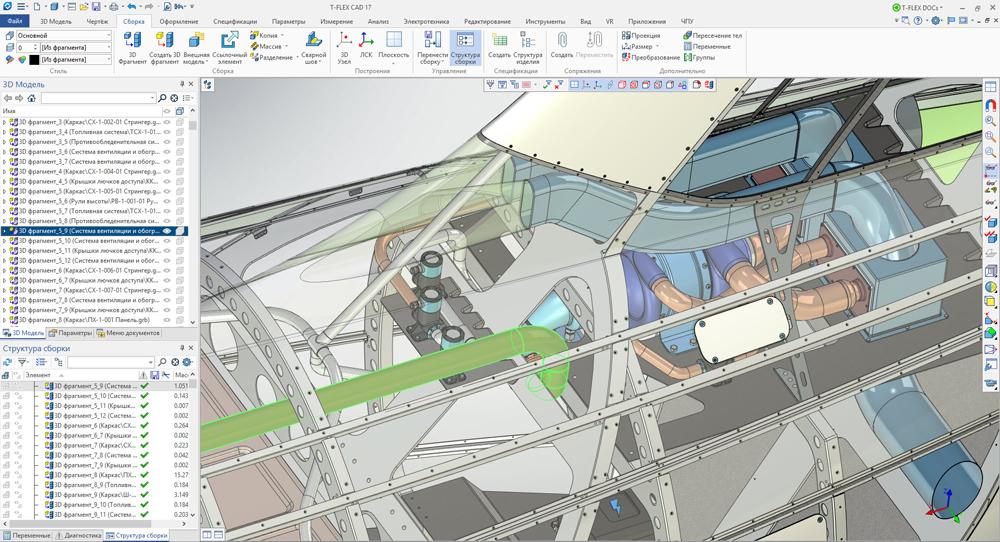The height and width of the screenshot is (542, 1000).
Task: Click the Проекция button
Action: (x=640, y=35)
